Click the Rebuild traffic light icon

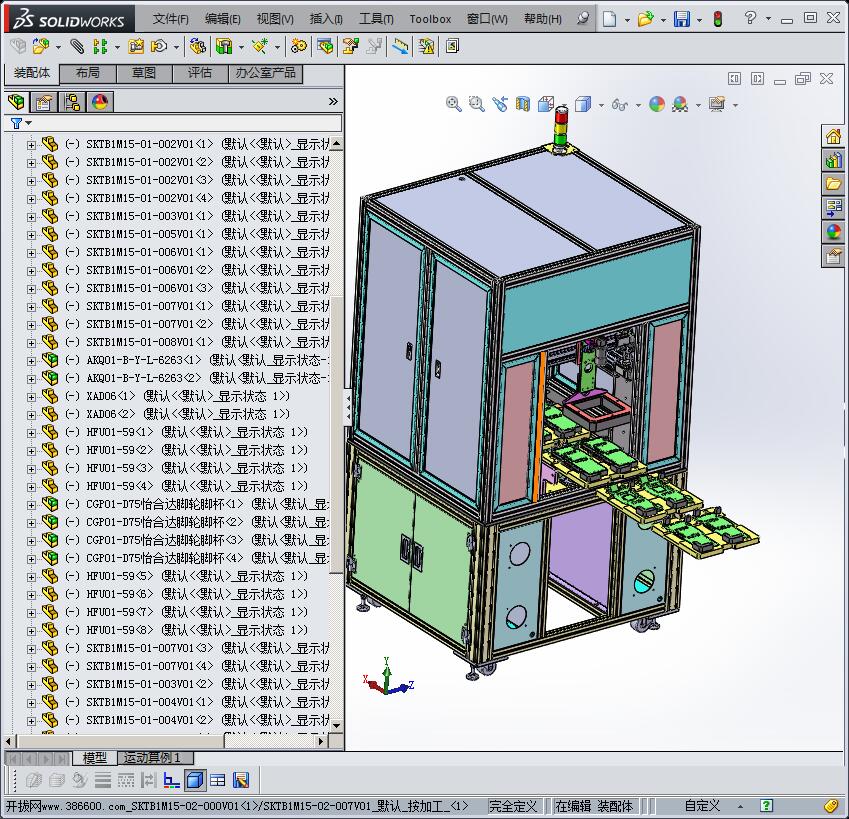717,19
